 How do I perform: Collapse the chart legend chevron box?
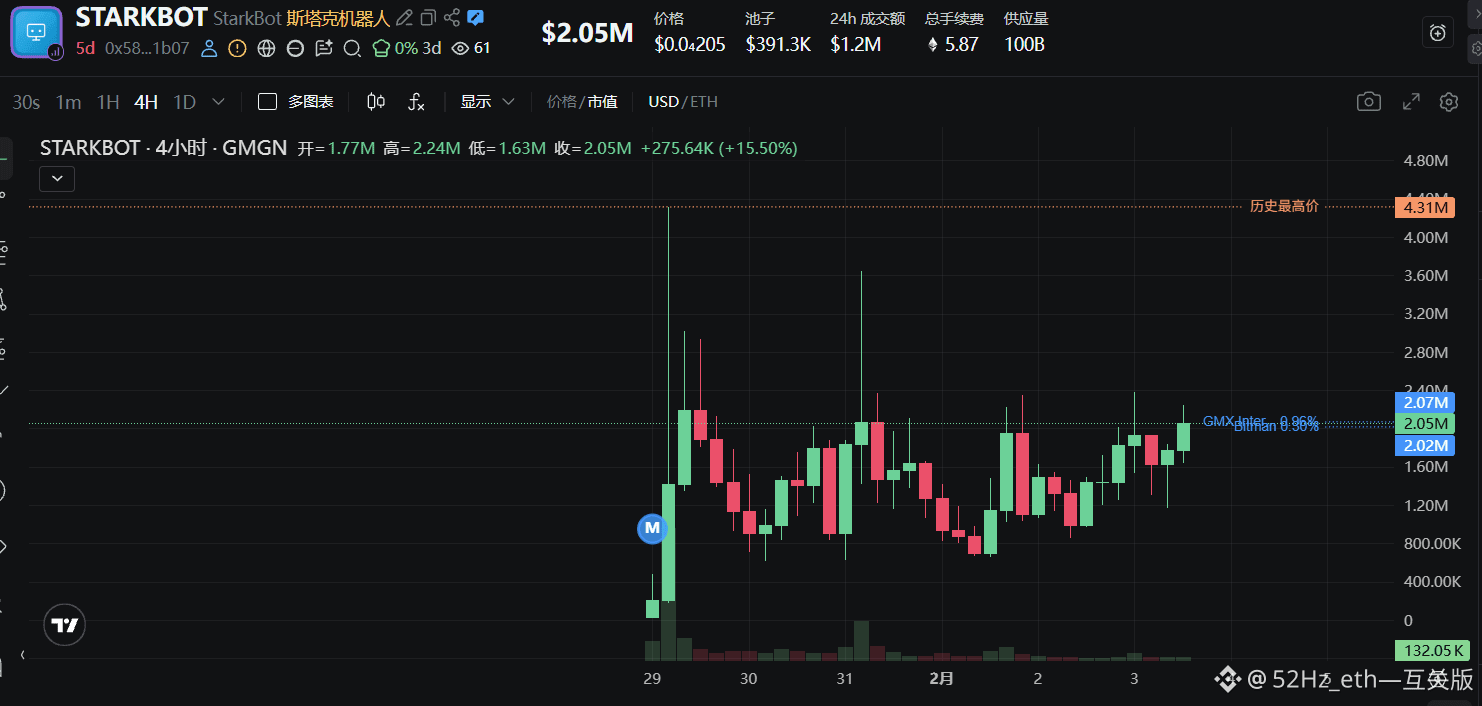(x=57, y=179)
